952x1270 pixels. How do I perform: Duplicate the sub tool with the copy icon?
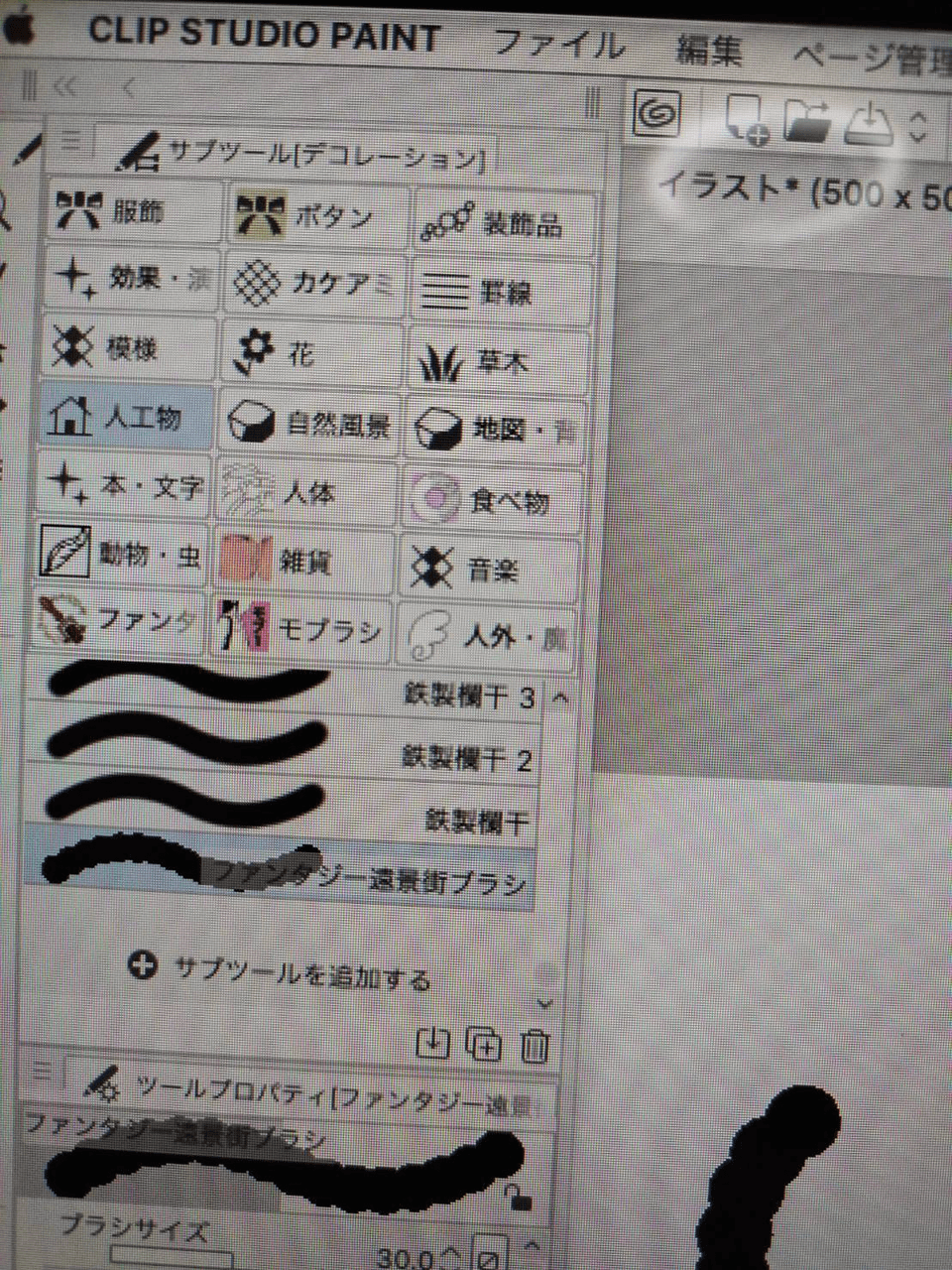click(483, 1042)
